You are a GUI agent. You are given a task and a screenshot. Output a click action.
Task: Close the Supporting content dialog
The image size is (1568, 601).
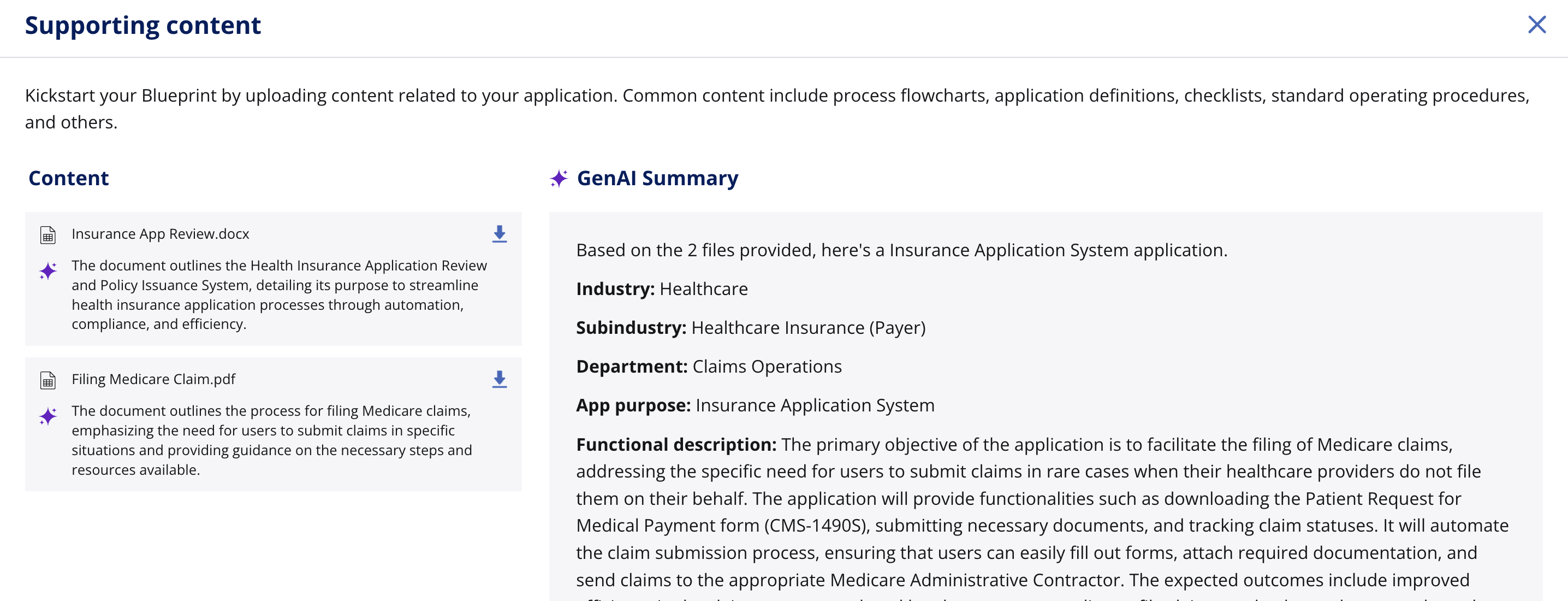1536,25
